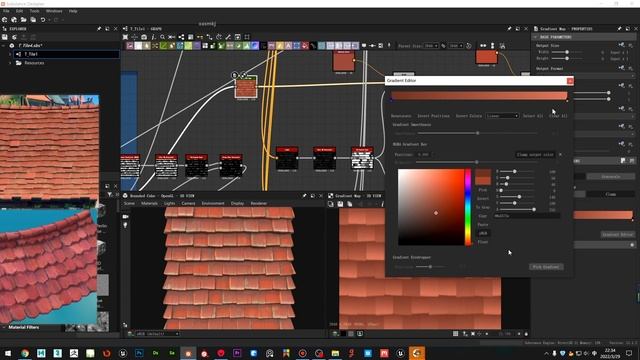640x360 pixels.
Task: Open the Parent Size dropdown in graph toolbar
Action: 431,46
